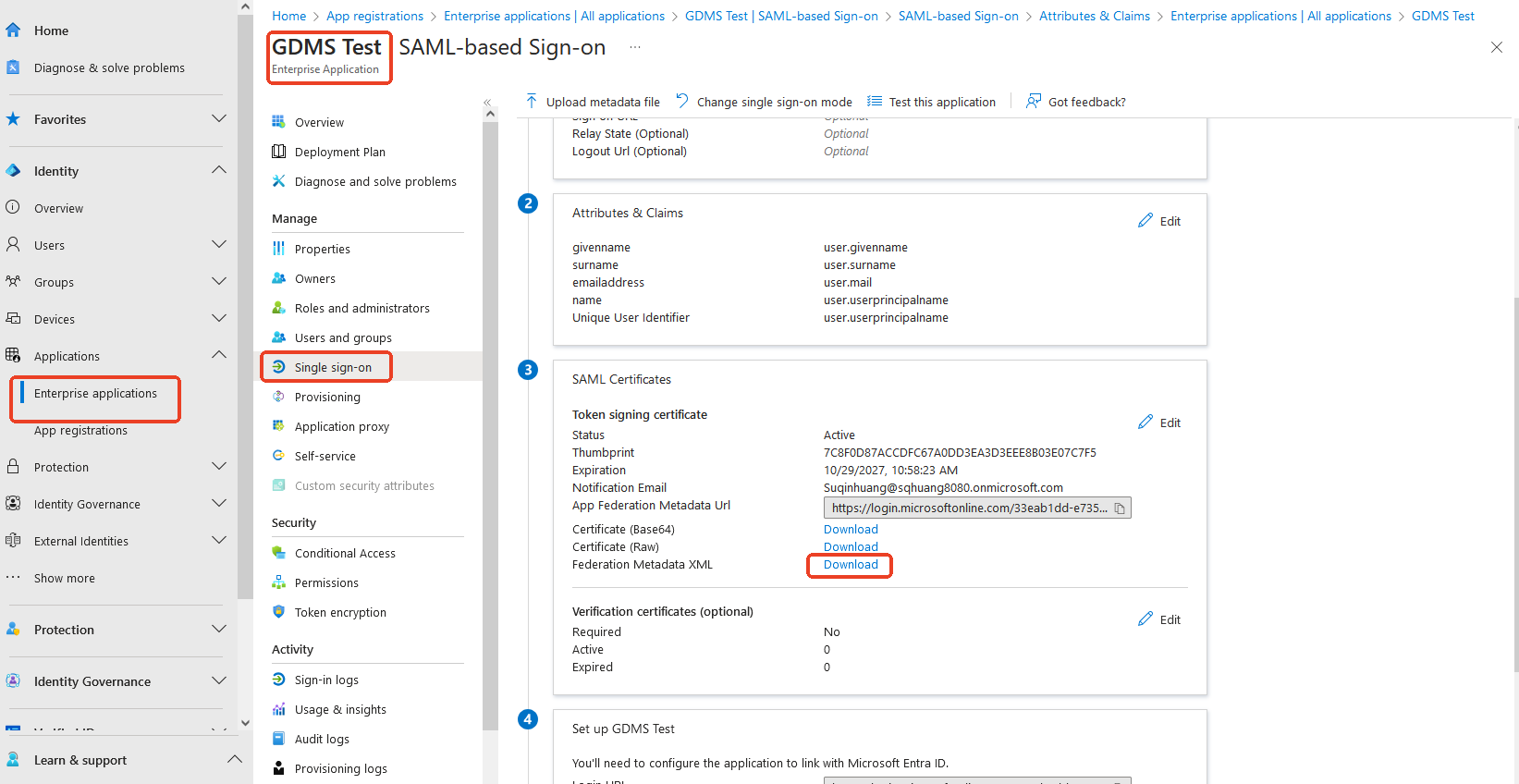Copy the App Federation Metadata Url
Viewport: 1519px width, 784px height.
click(1120, 508)
